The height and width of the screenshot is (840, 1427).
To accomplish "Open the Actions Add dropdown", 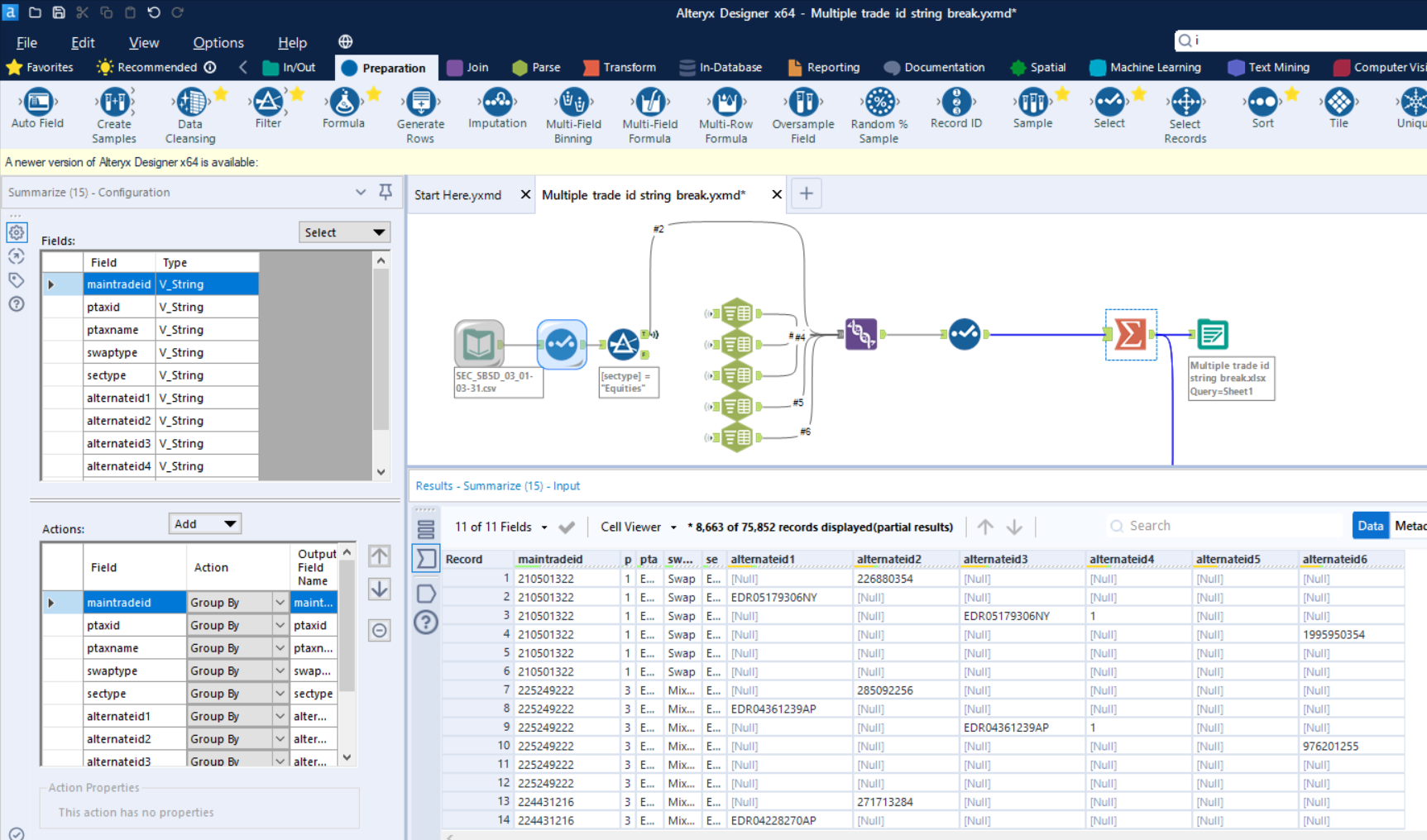I will tap(204, 523).
